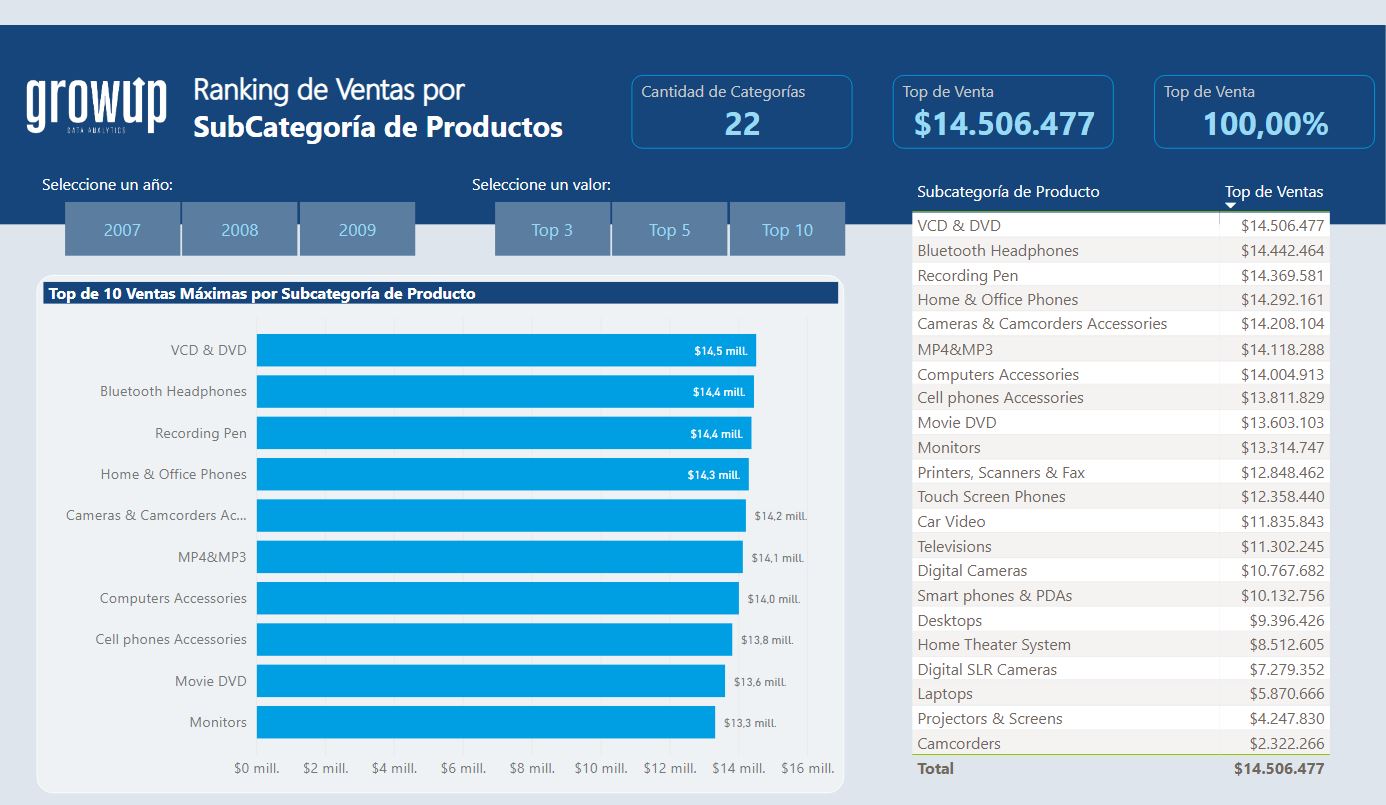The height and width of the screenshot is (805, 1386).
Task: Click the Bluetooth Headphones bar
Action: 505,392
